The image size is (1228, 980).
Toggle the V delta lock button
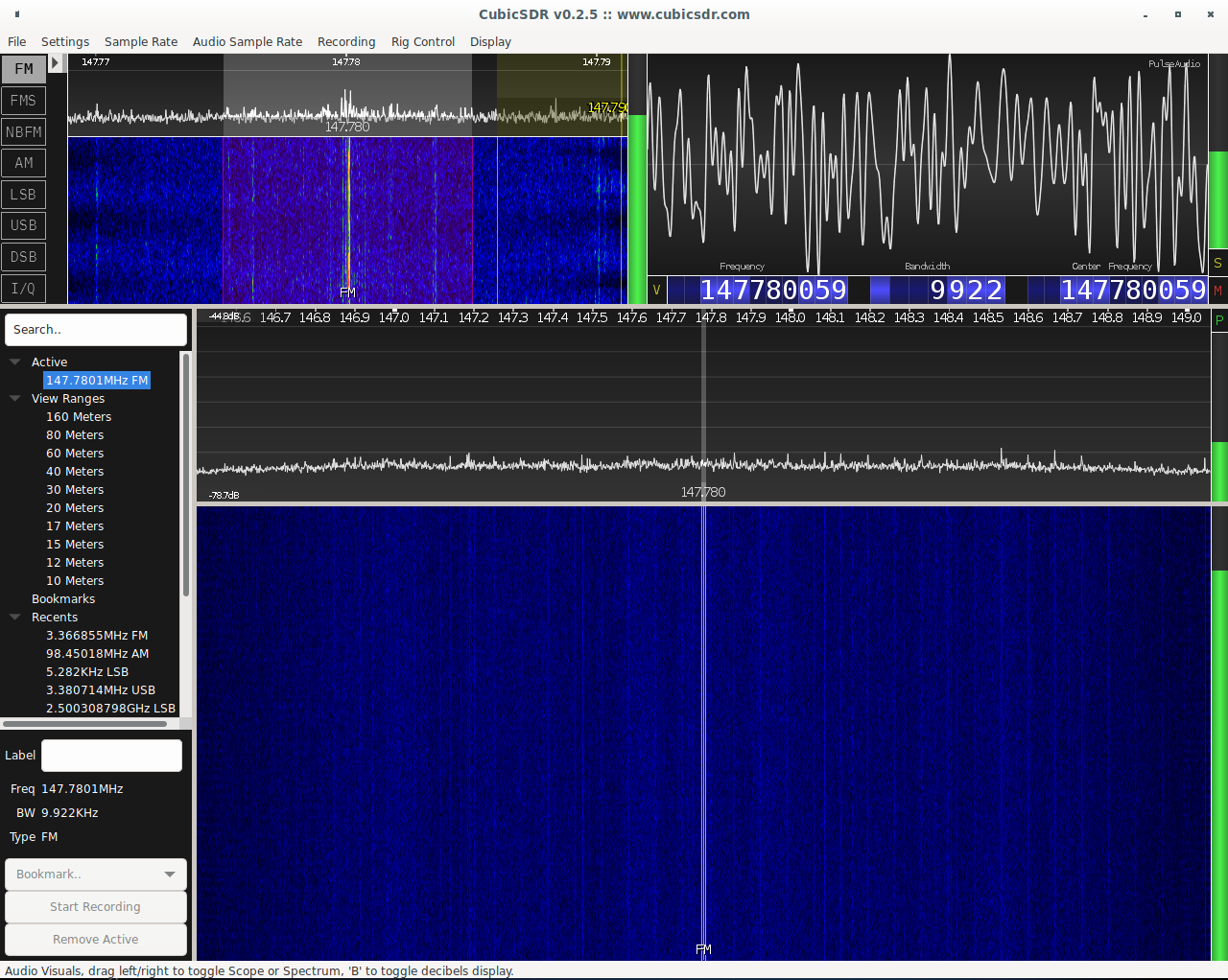coord(656,290)
